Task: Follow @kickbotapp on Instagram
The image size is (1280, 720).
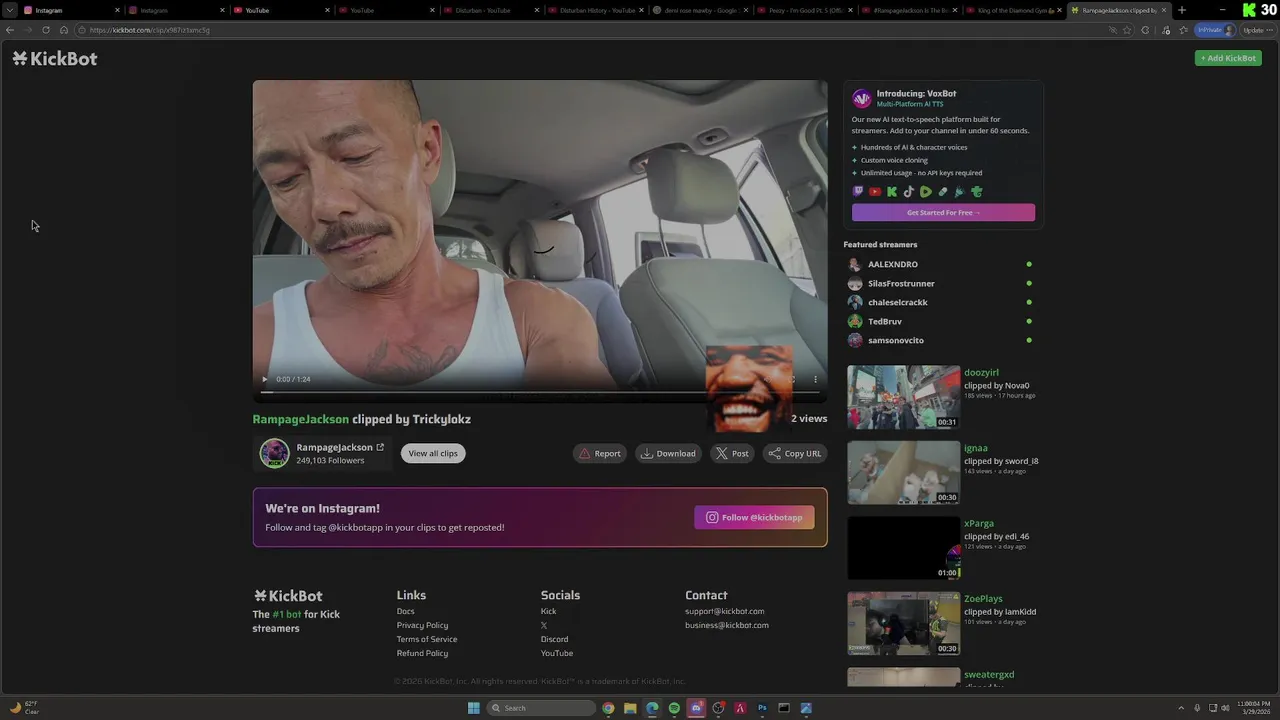Action: (754, 517)
